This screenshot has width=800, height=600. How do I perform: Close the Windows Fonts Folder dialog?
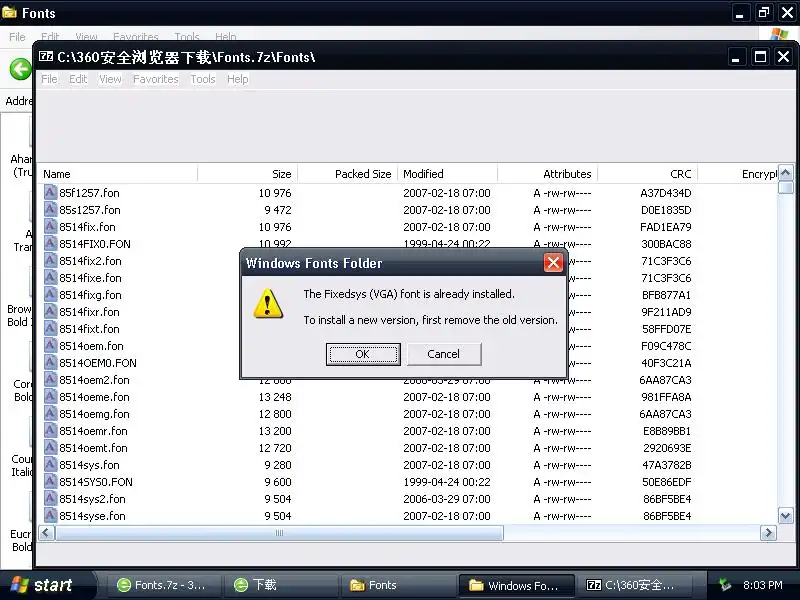[x=553, y=263]
